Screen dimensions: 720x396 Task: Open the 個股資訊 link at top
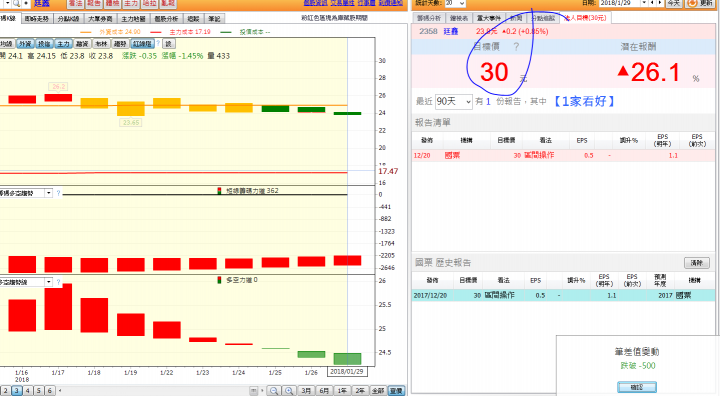coord(315,3)
